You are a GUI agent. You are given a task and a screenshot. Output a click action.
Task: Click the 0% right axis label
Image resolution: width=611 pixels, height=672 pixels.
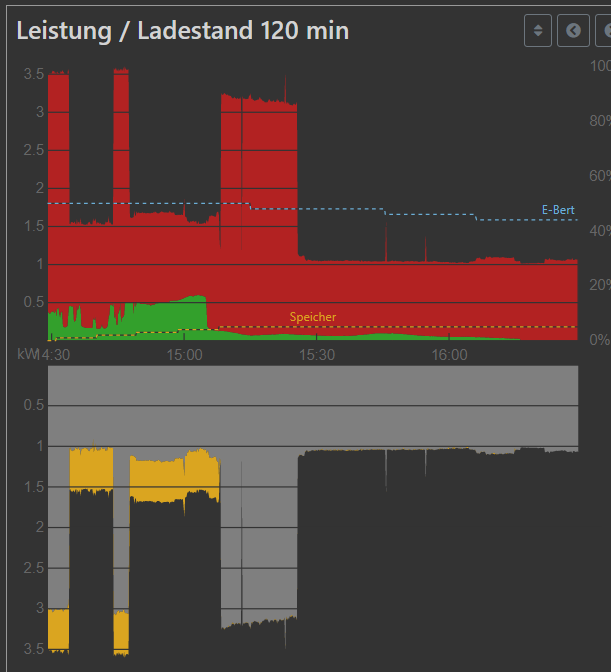(600, 340)
